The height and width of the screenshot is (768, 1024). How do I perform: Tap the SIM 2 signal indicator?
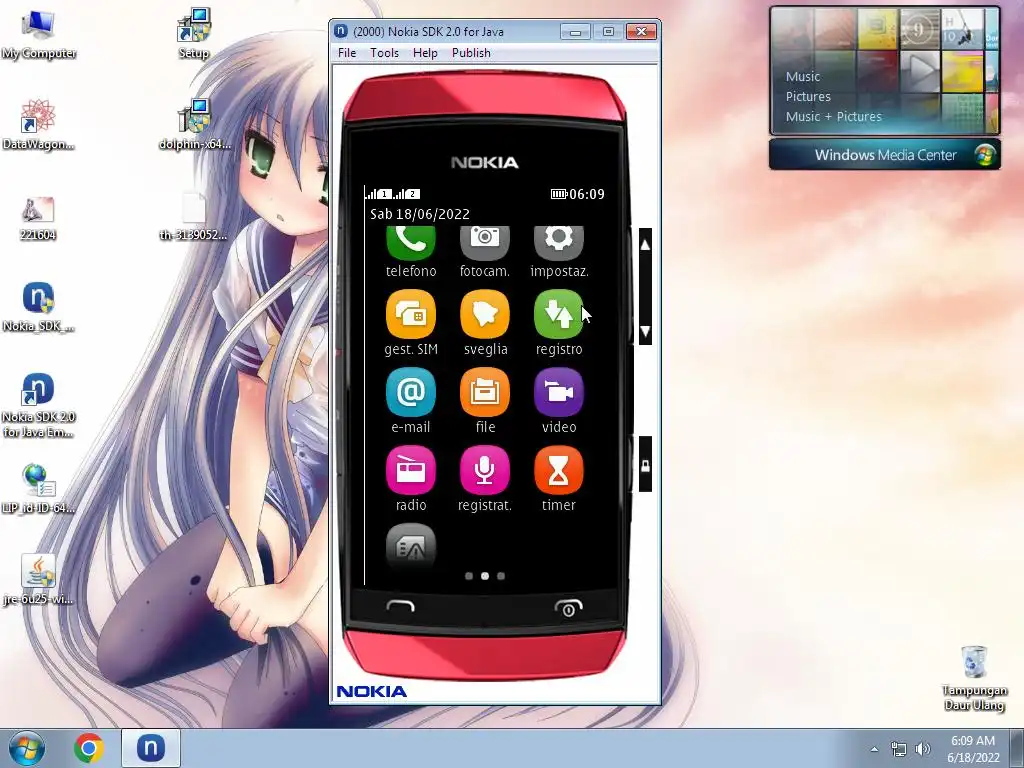pos(407,194)
